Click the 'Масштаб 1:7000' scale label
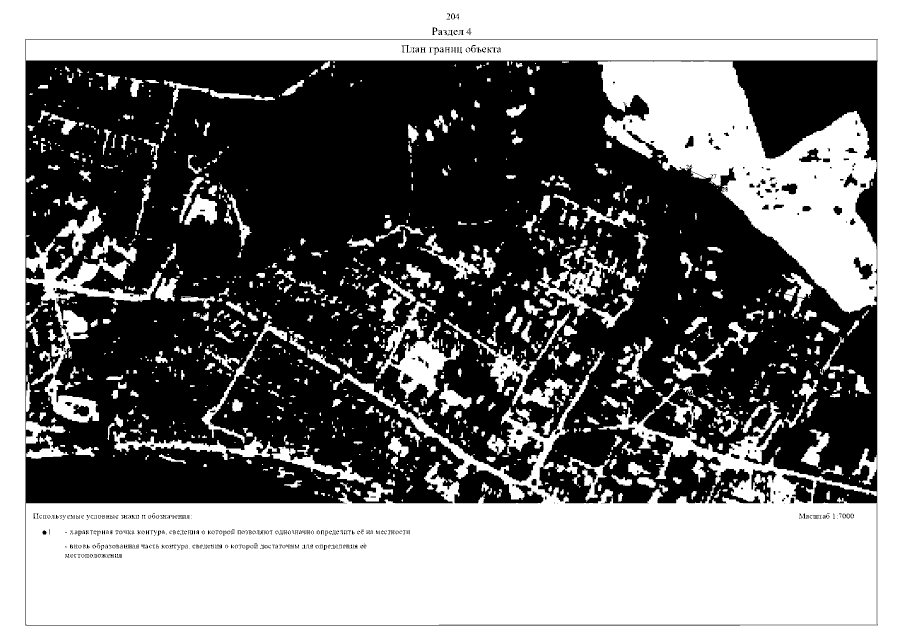 coord(826,515)
